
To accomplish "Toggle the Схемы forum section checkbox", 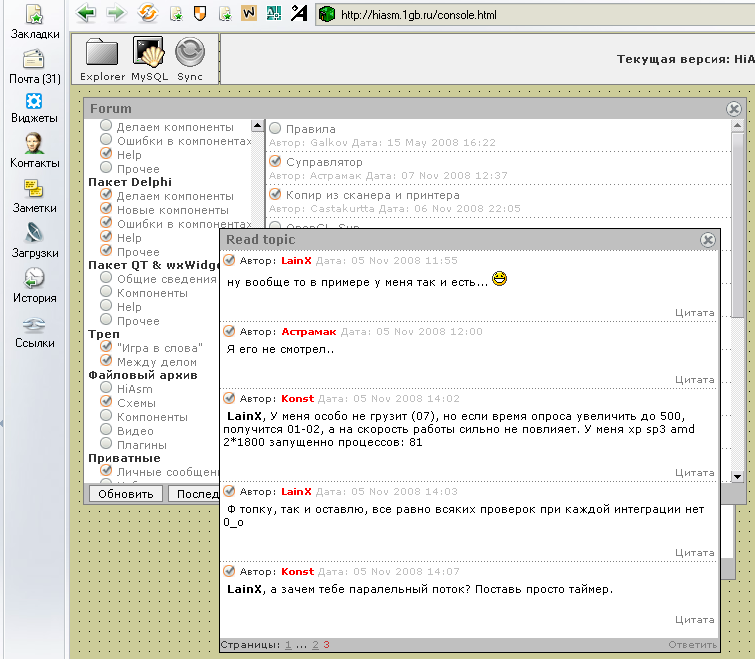I will pyautogui.click(x=106, y=403).
